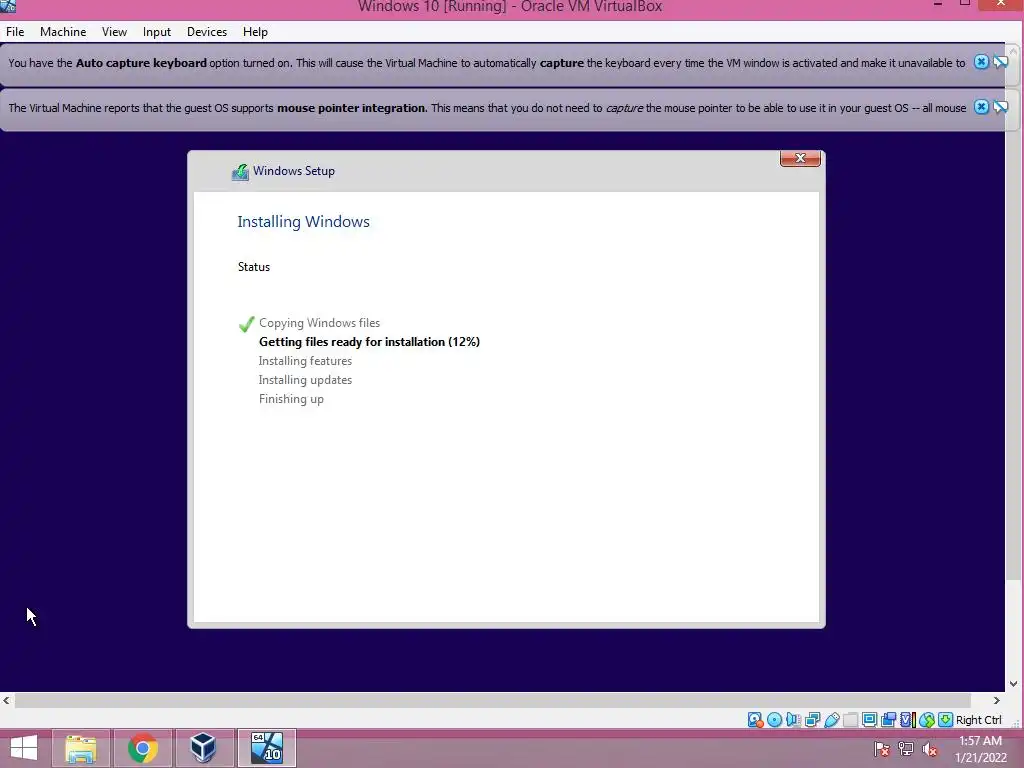
Task: Suppress the Auto capture keyboard message permanently
Action: coord(1000,62)
